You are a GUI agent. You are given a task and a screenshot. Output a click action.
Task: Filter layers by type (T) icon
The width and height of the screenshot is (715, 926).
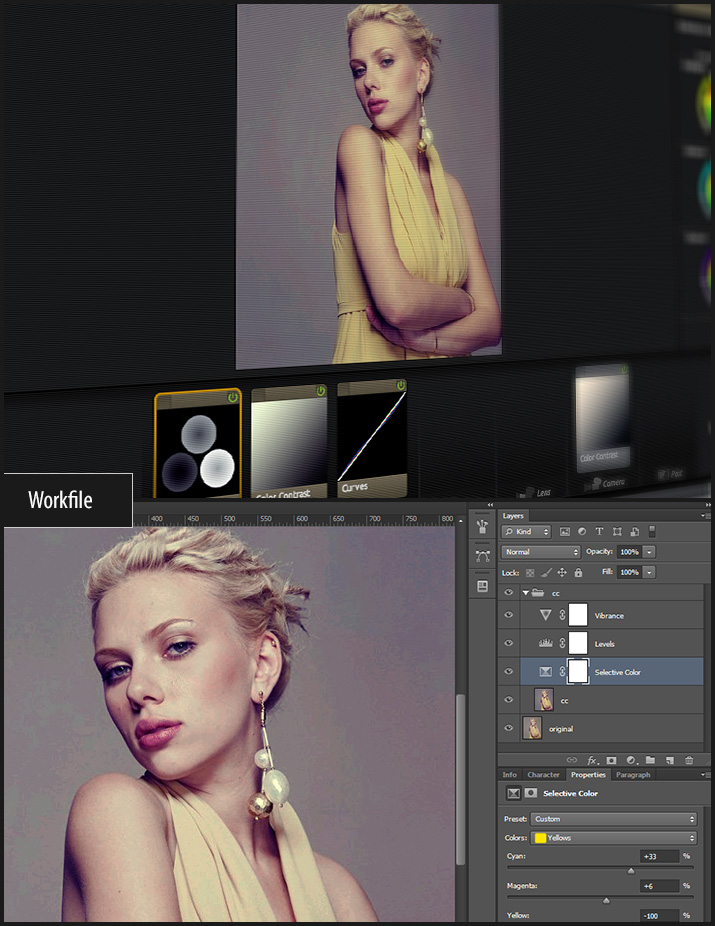(599, 531)
